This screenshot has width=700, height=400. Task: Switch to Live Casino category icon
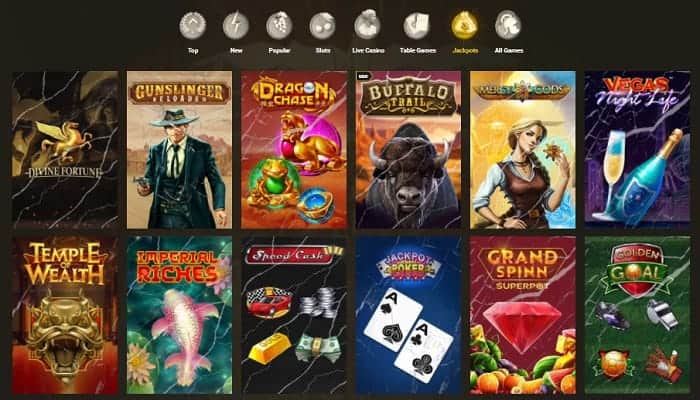[367, 25]
